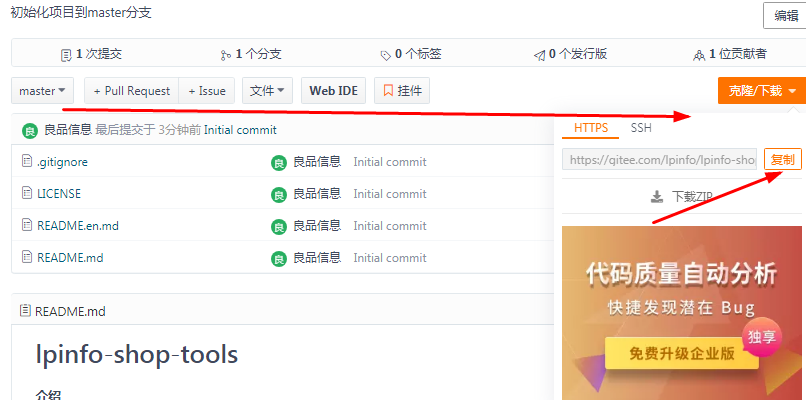Screen dimensions: 806x400
Task: Open Initial commit in the latest commit row
Action: [x=240, y=130]
